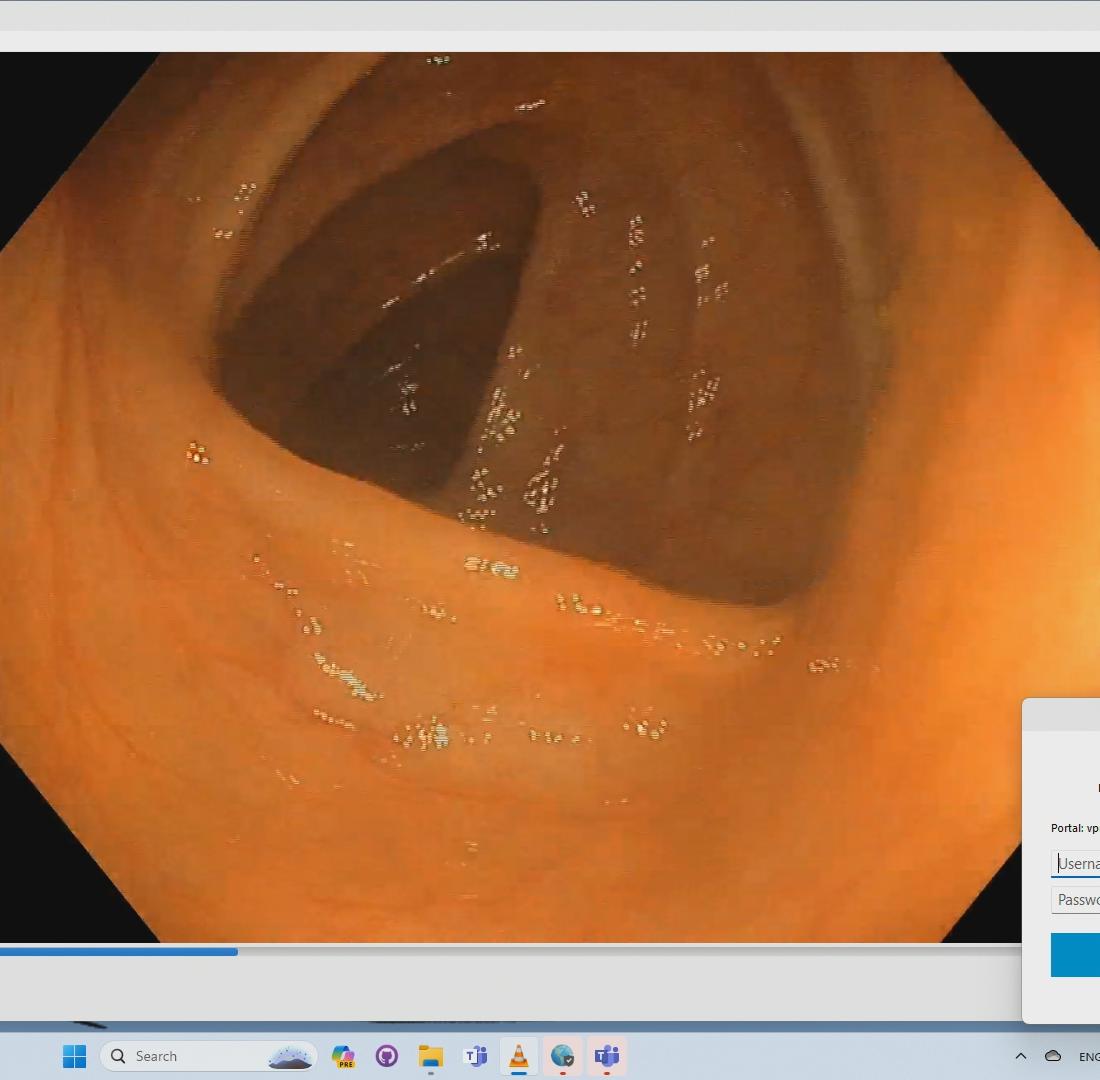This screenshot has height=1080, width=1100.
Task: Open the OneDrive cloud tray icon
Action: tap(1053, 1056)
